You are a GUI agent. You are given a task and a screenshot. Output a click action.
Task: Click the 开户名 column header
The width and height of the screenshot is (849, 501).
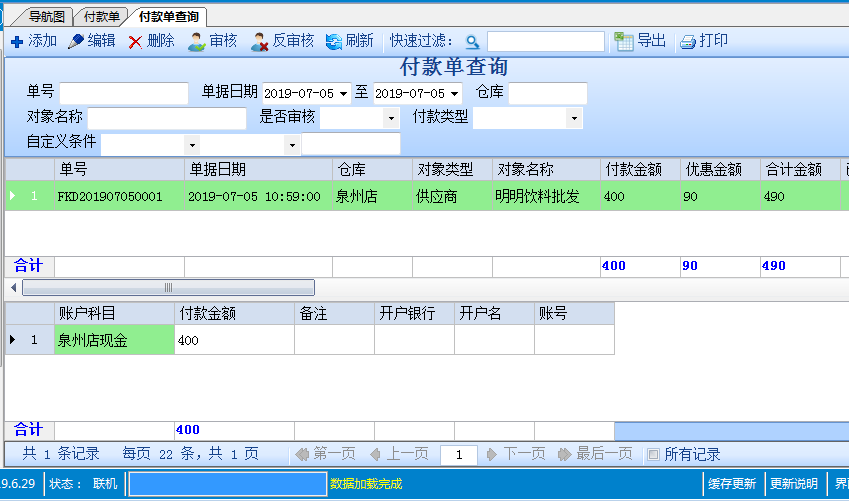click(x=494, y=314)
